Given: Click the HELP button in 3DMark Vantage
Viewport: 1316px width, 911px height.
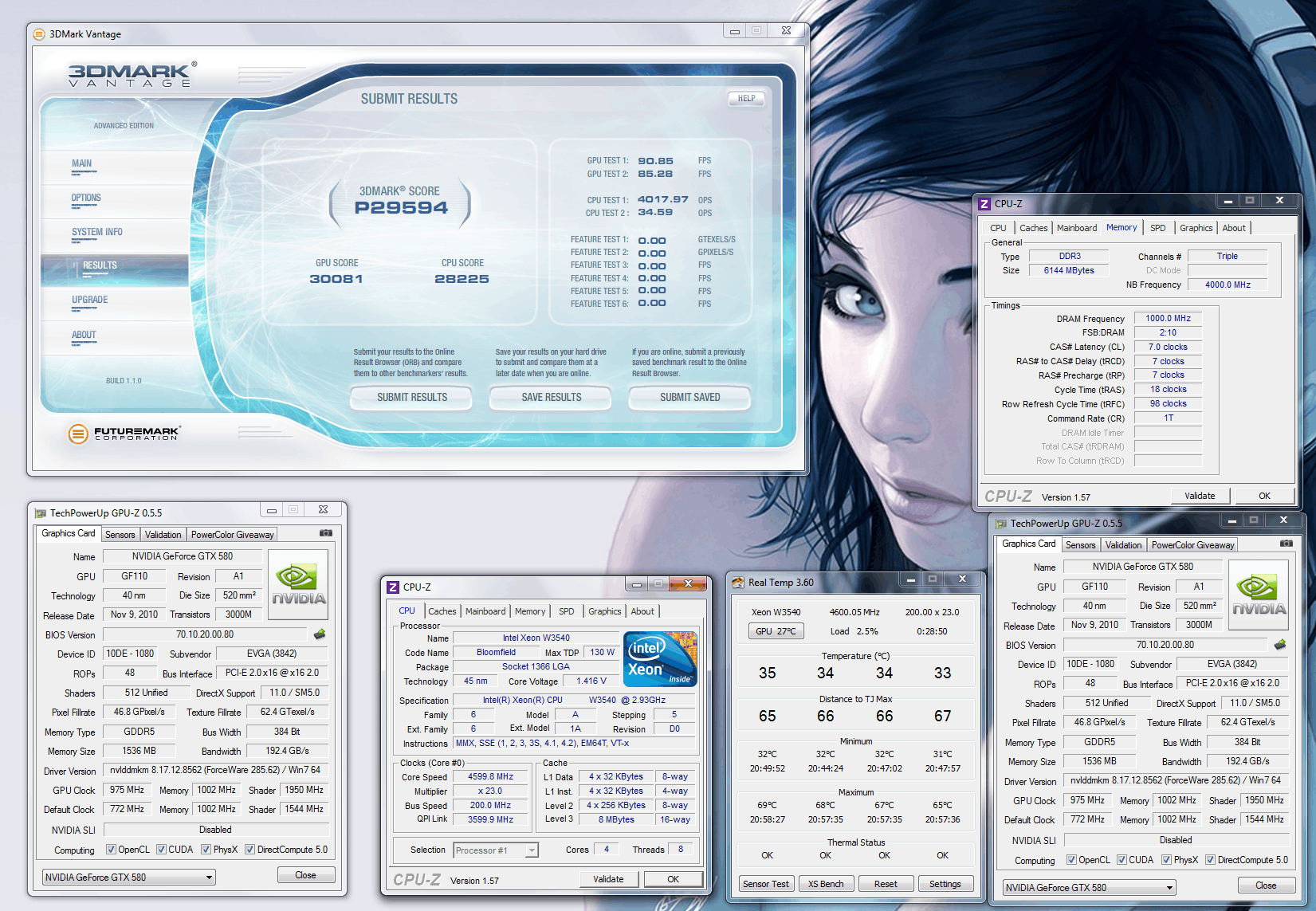Looking at the screenshot, I should tap(746, 99).
